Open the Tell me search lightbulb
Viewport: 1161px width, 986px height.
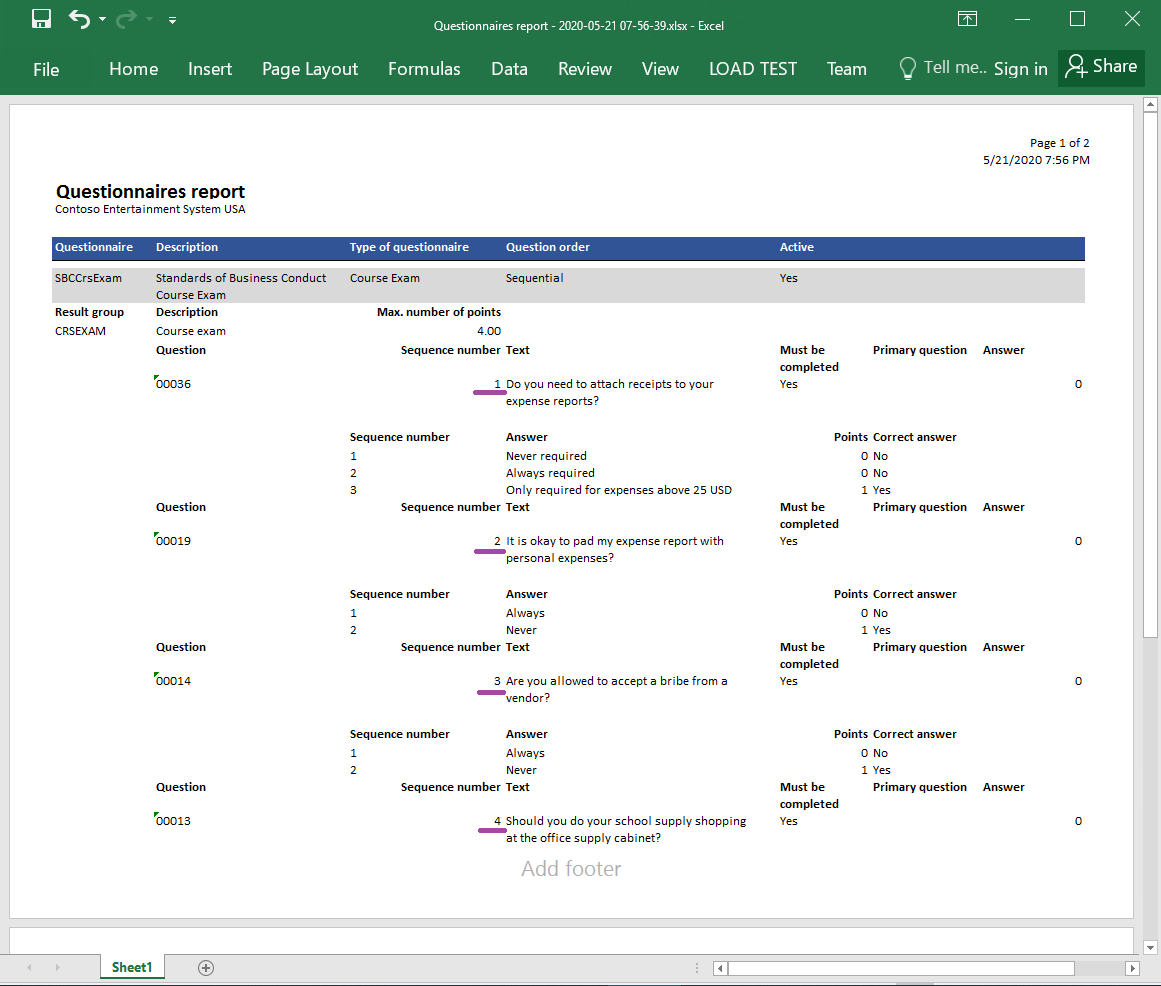(908, 68)
